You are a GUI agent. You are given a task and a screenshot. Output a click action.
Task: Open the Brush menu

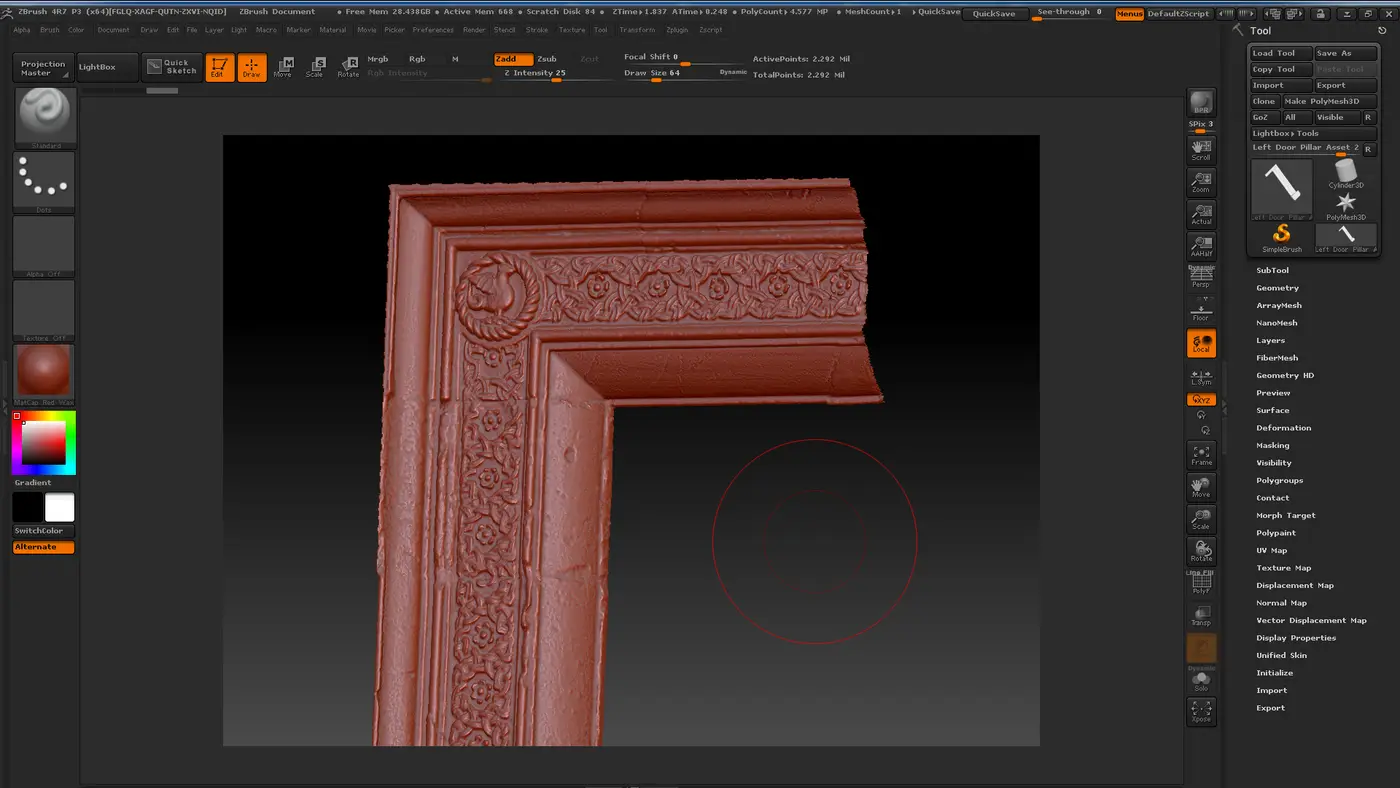(x=49, y=30)
